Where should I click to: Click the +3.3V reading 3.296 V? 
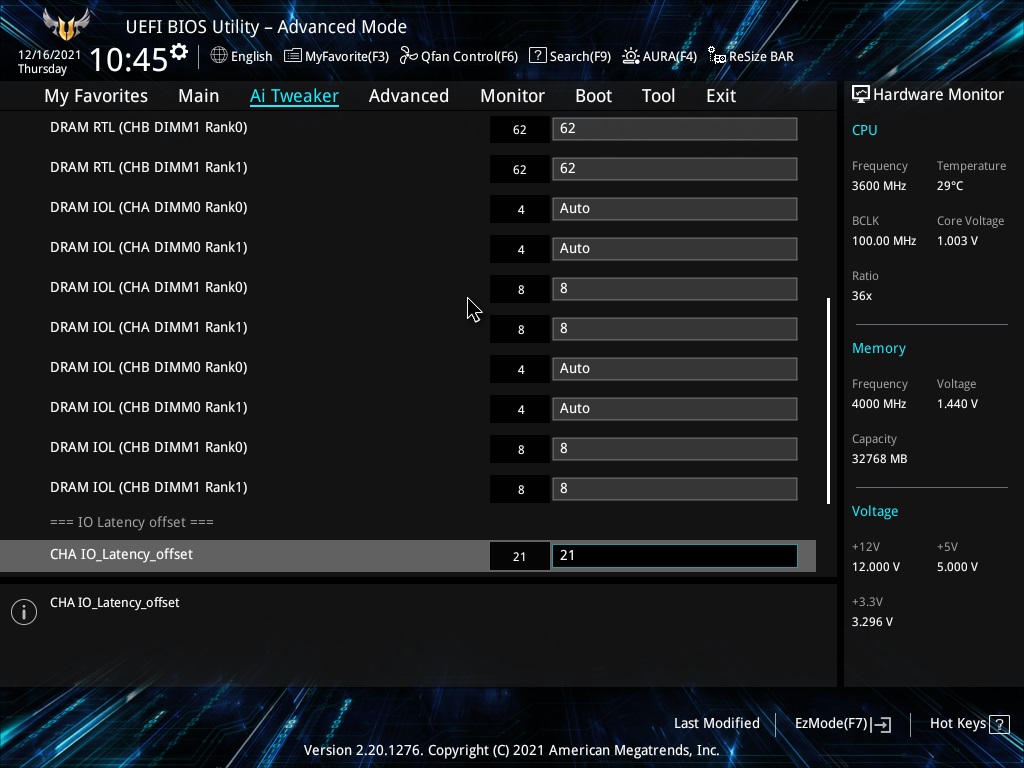coord(872,622)
